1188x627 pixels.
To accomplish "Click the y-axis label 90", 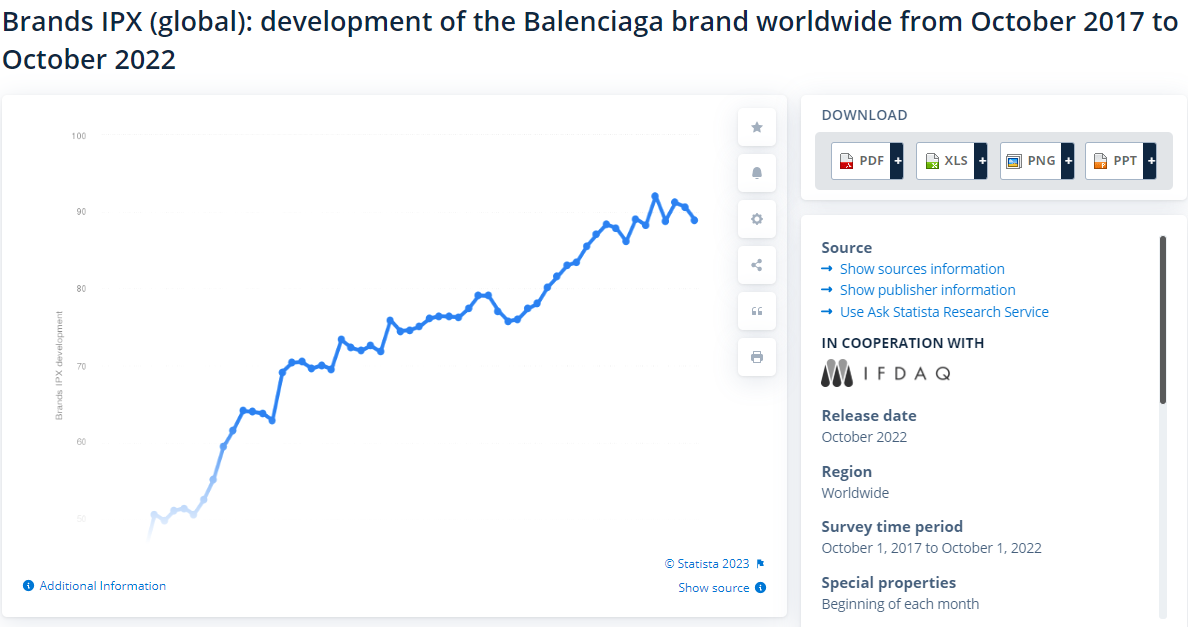I will coord(81,212).
